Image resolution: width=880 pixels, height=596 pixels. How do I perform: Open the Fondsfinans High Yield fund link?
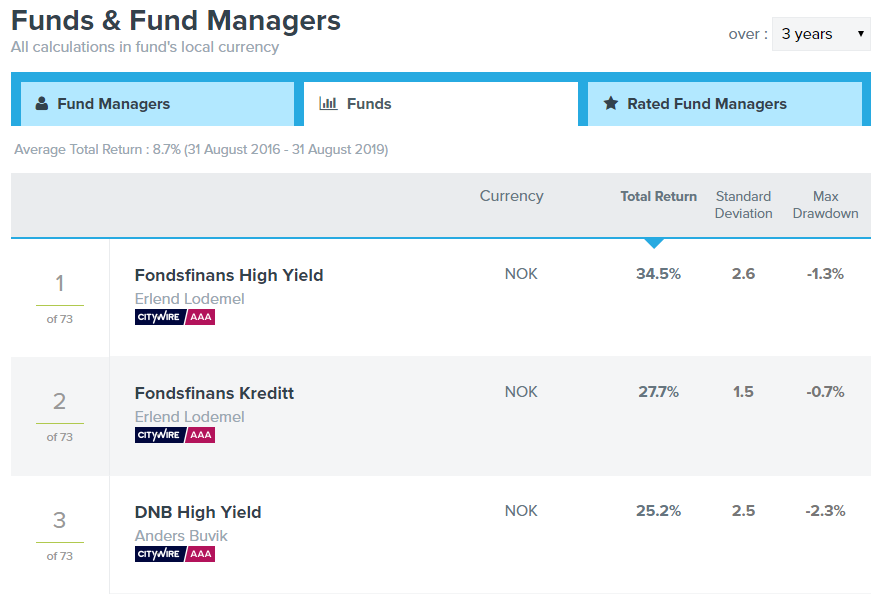point(229,275)
